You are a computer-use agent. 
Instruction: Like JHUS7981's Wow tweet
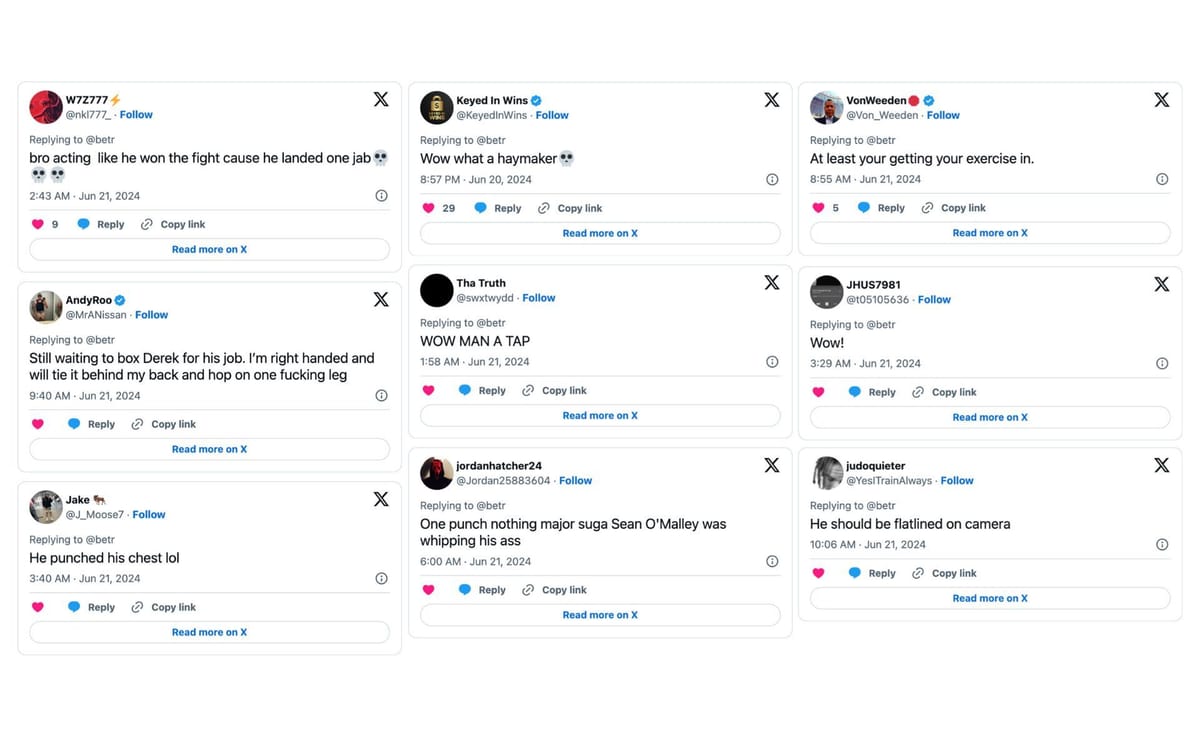click(819, 392)
